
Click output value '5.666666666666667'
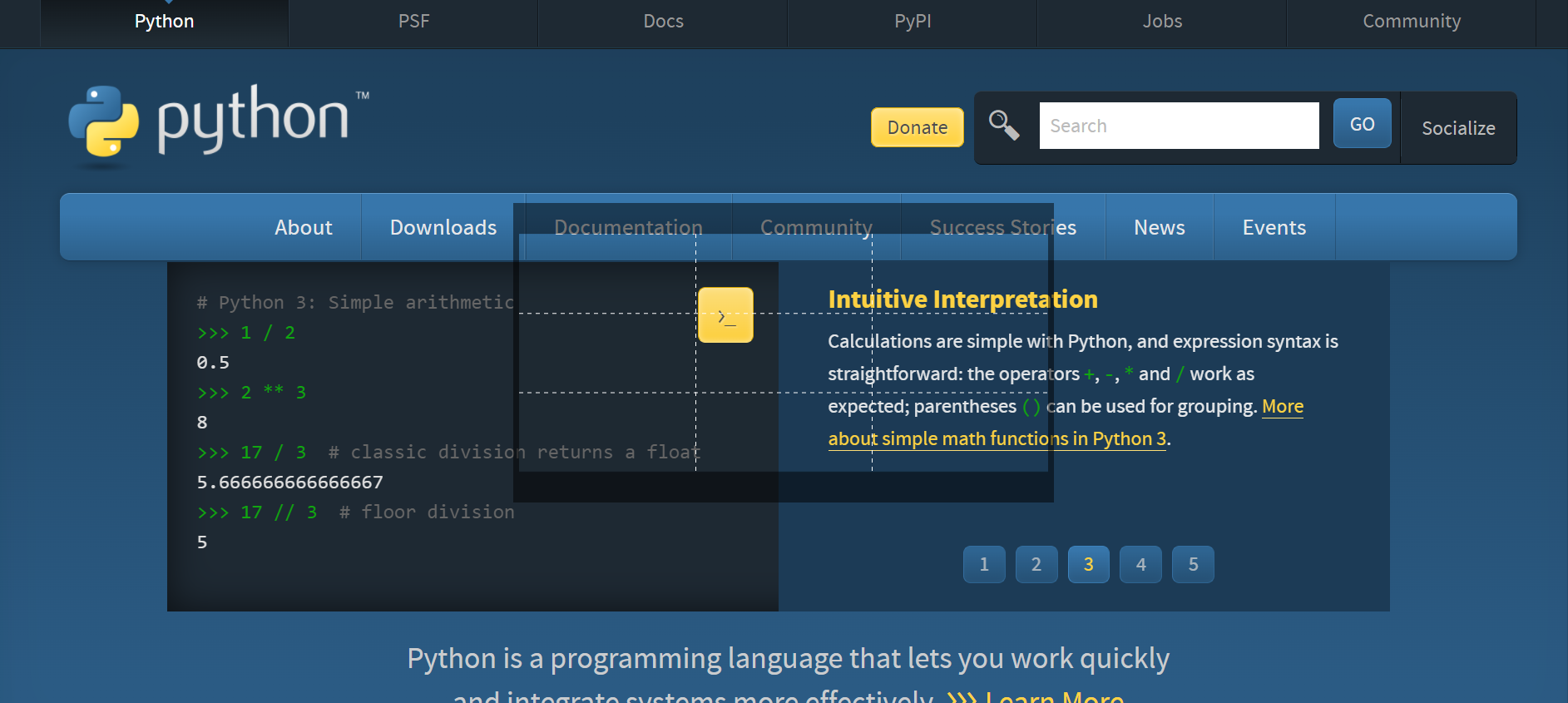(x=289, y=483)
